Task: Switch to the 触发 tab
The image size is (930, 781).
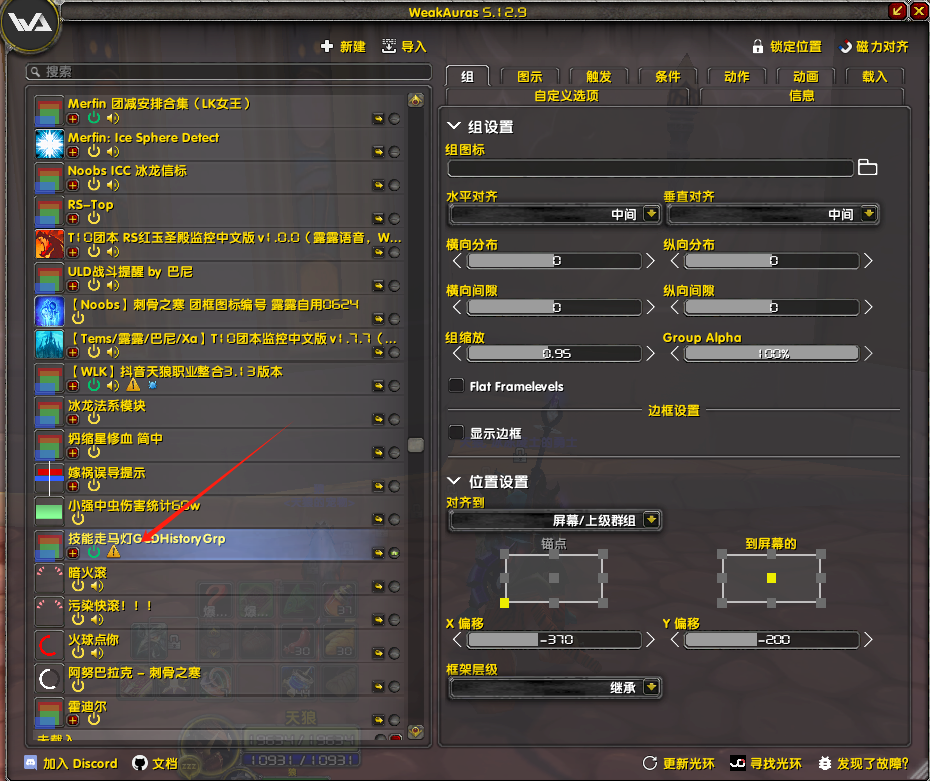Action: click(x=598, y=77)
